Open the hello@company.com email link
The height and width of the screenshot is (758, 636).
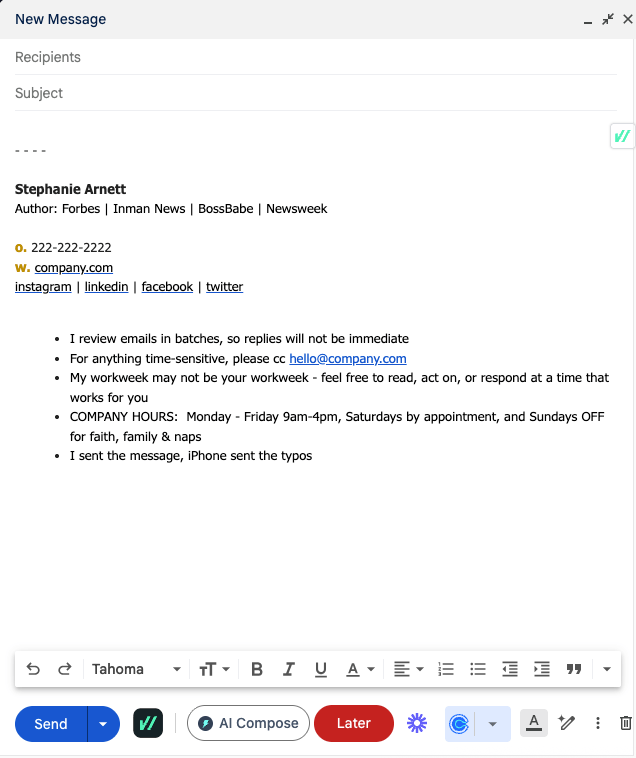point(348,358)
